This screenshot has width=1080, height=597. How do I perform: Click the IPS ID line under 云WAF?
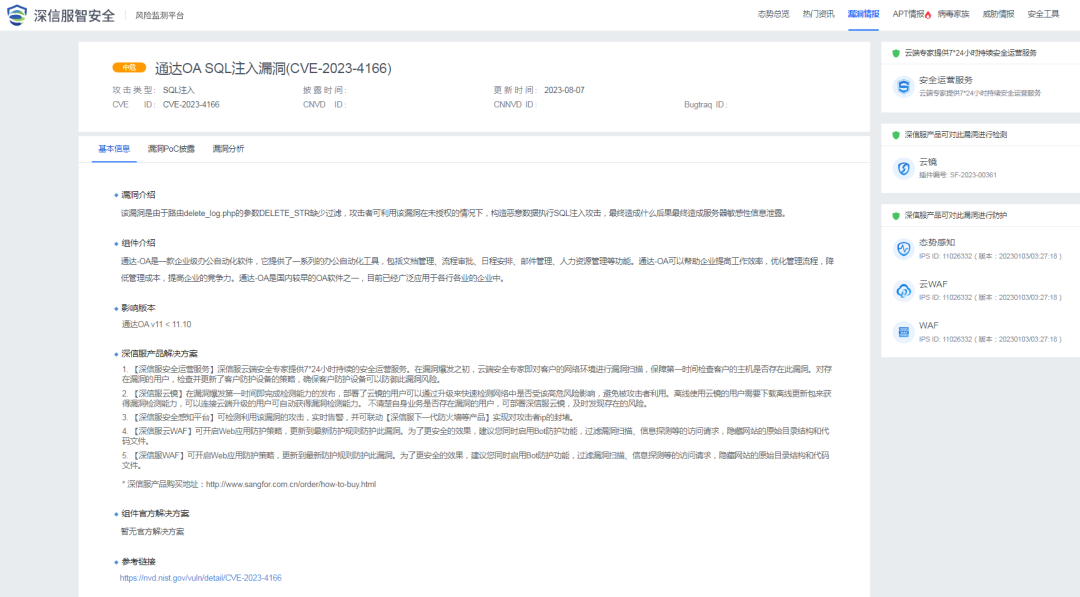click(x=990, y=297)
